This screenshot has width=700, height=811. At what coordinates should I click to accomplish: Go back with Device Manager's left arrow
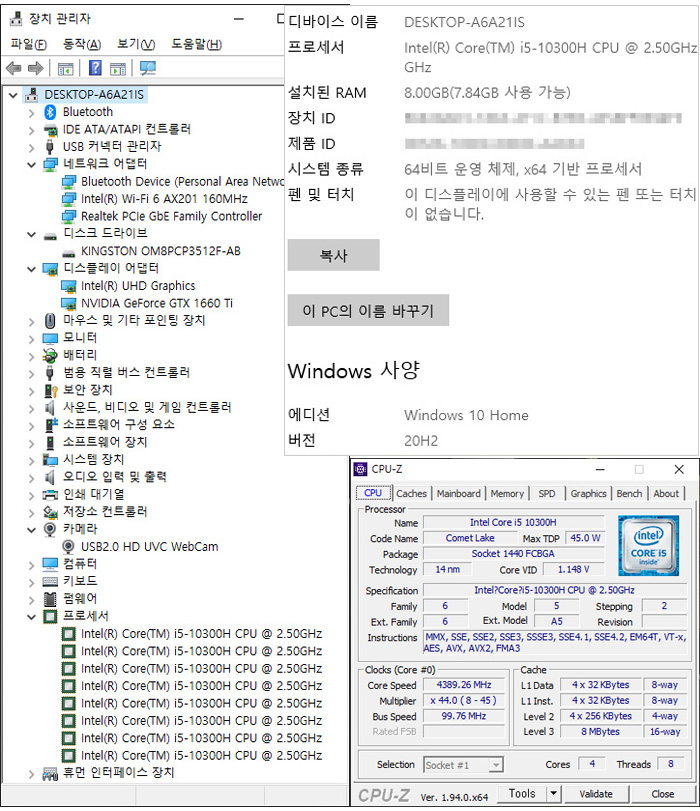coord(13,68)
